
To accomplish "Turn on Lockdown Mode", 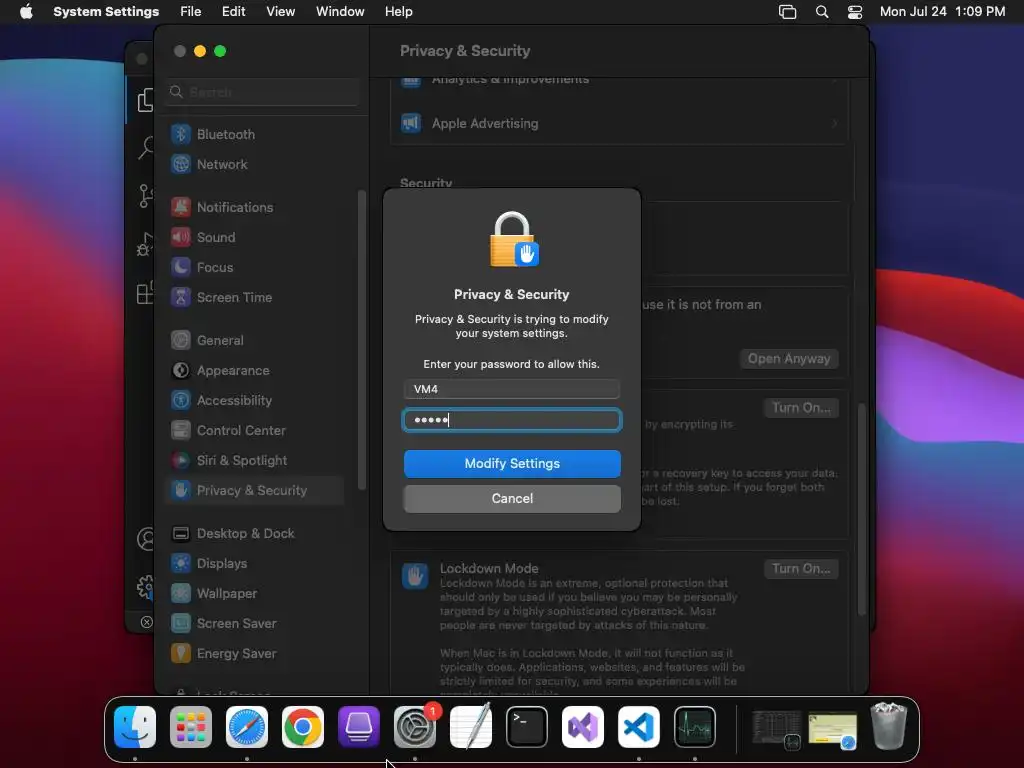I will point(801,569).
